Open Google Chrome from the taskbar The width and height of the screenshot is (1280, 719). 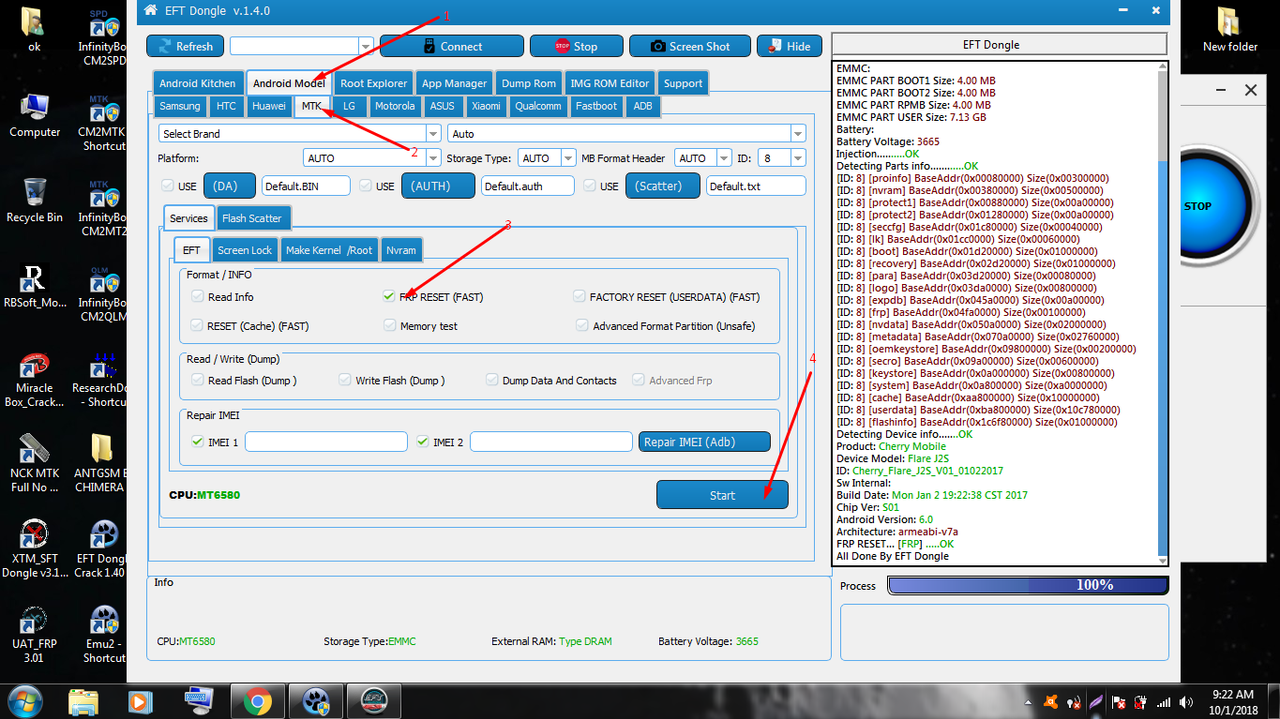257,701
